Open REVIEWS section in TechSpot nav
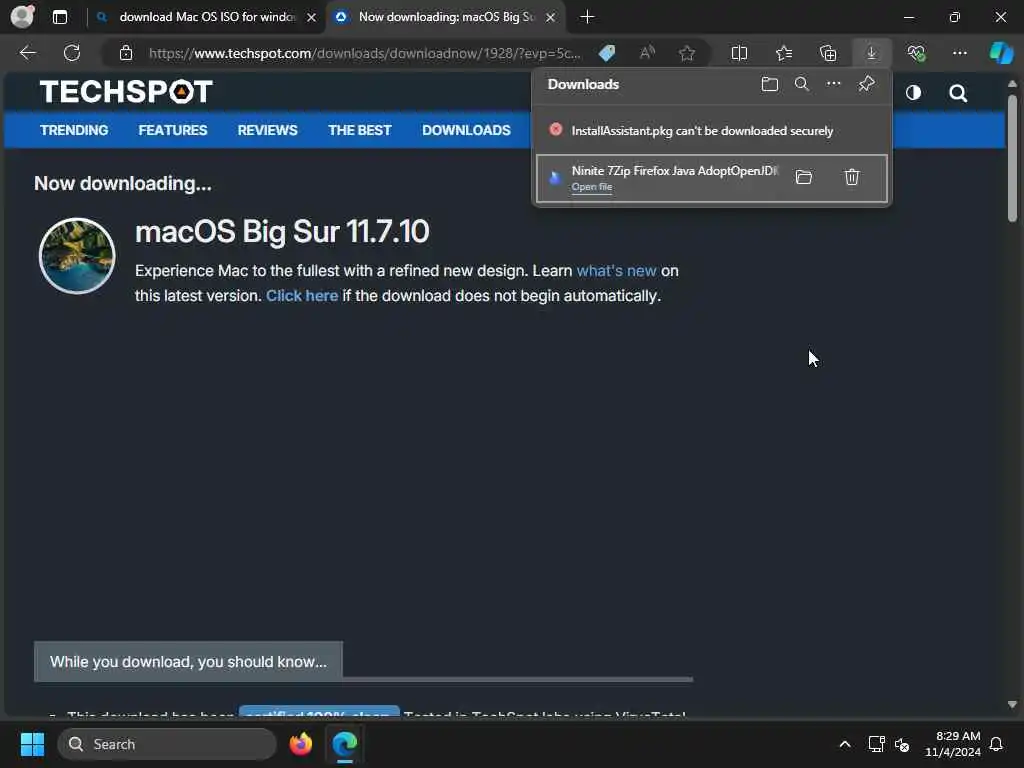 [x=267, y=130]
